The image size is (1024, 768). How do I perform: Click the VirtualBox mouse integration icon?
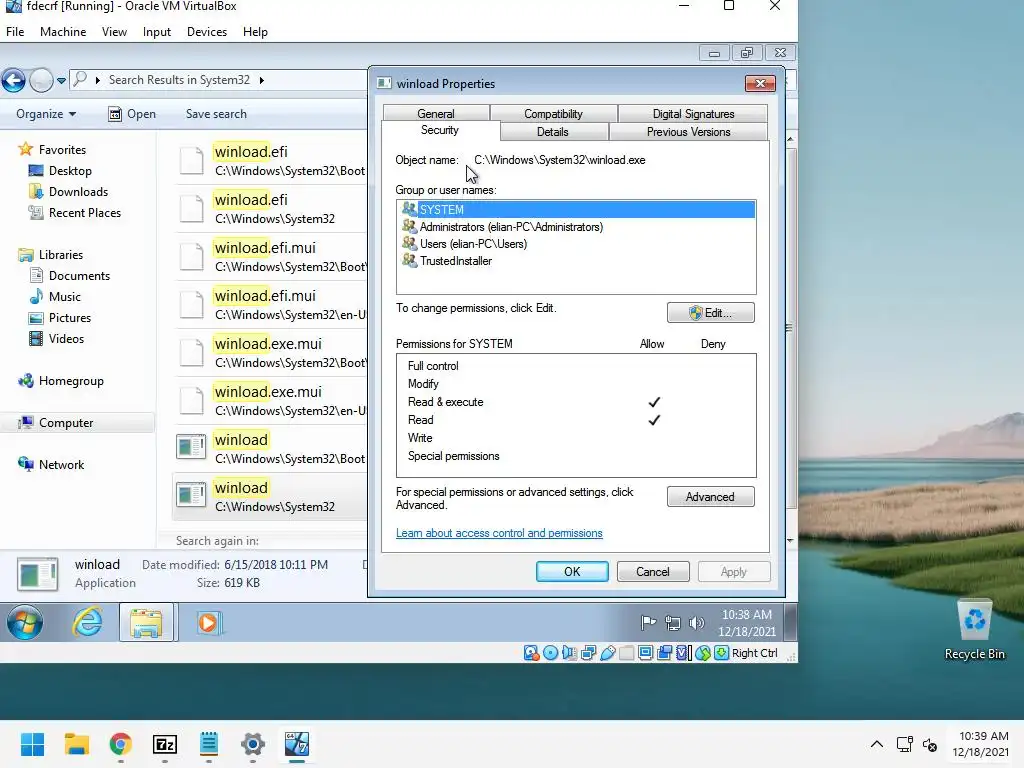point(703,653)
